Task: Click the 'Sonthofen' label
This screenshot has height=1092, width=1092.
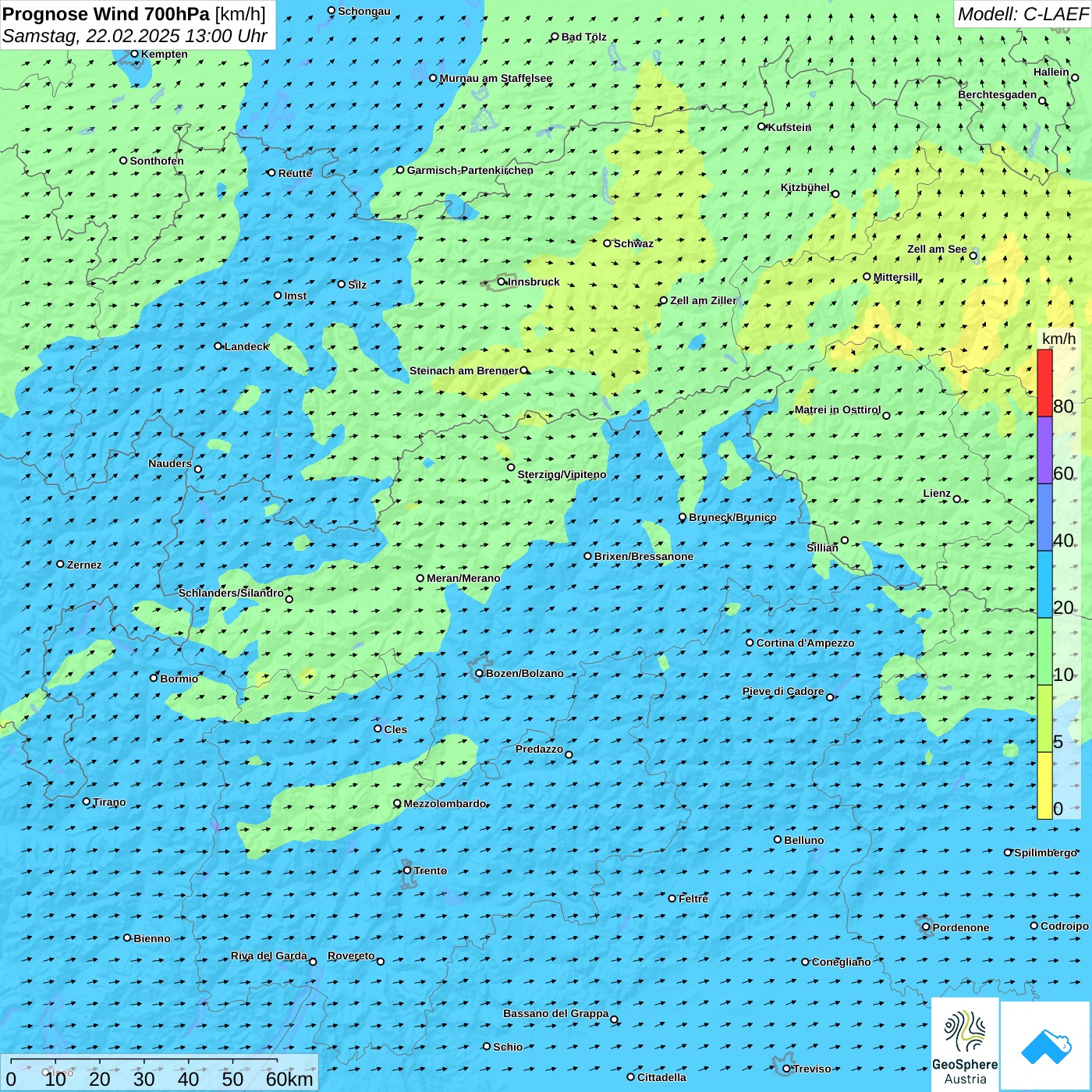Action: (x=157, y=161)
